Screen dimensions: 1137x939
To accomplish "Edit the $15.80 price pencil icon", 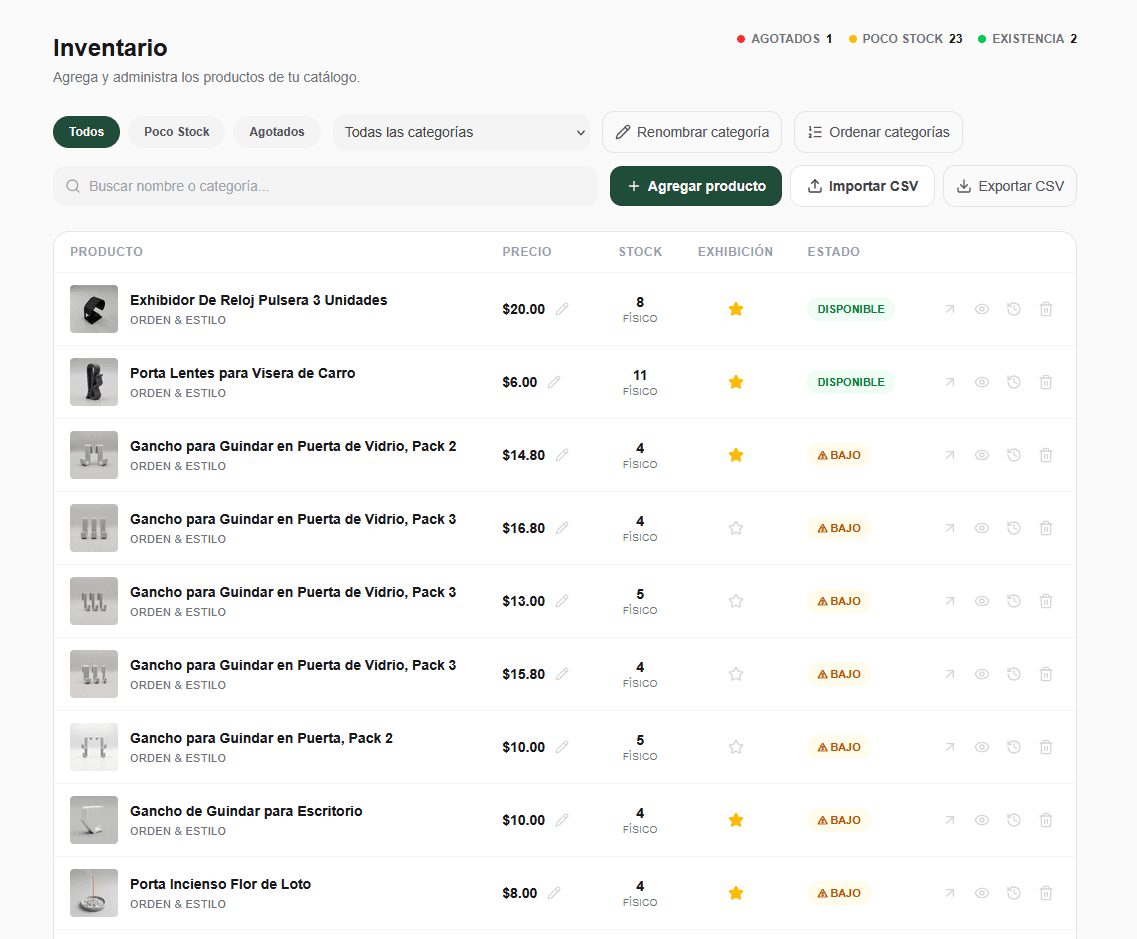I will [562, 674].
